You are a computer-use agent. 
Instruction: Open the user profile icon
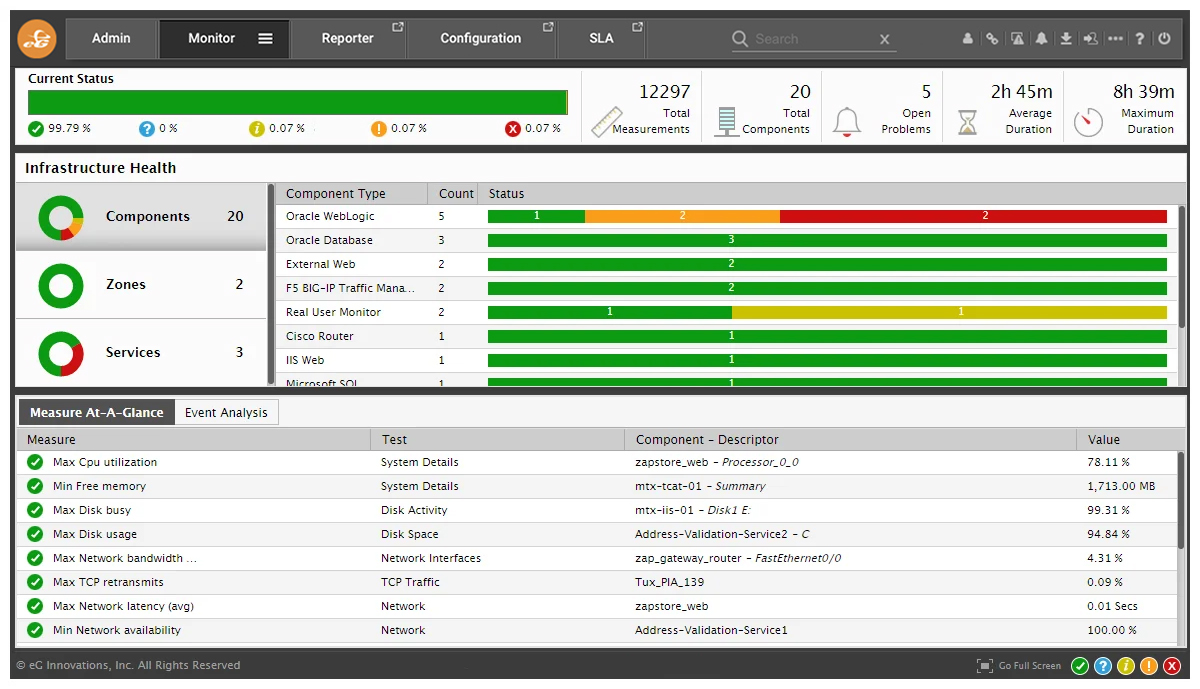click(968, 39)
